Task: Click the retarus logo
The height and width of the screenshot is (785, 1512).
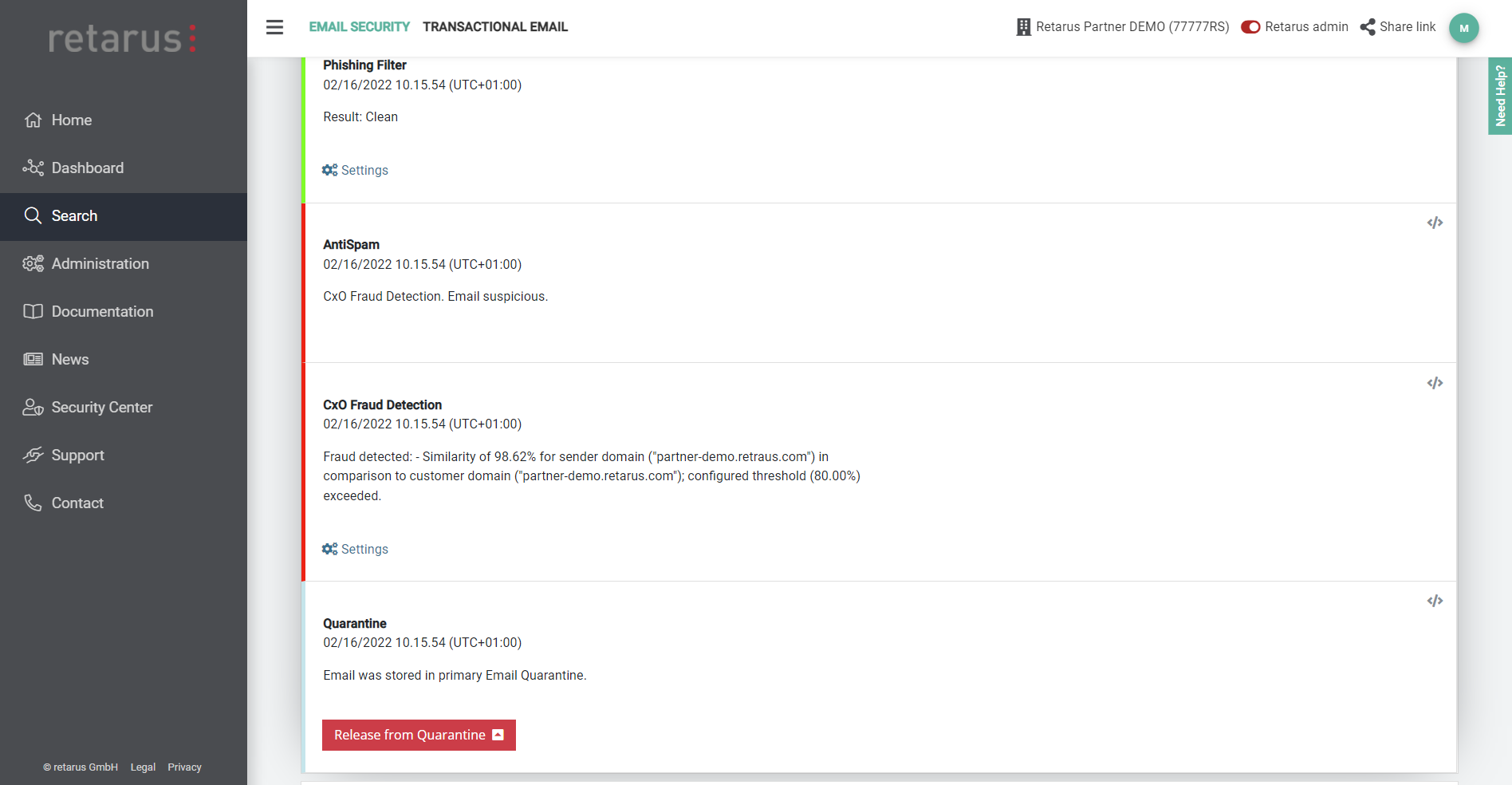Action: (123, 38)
